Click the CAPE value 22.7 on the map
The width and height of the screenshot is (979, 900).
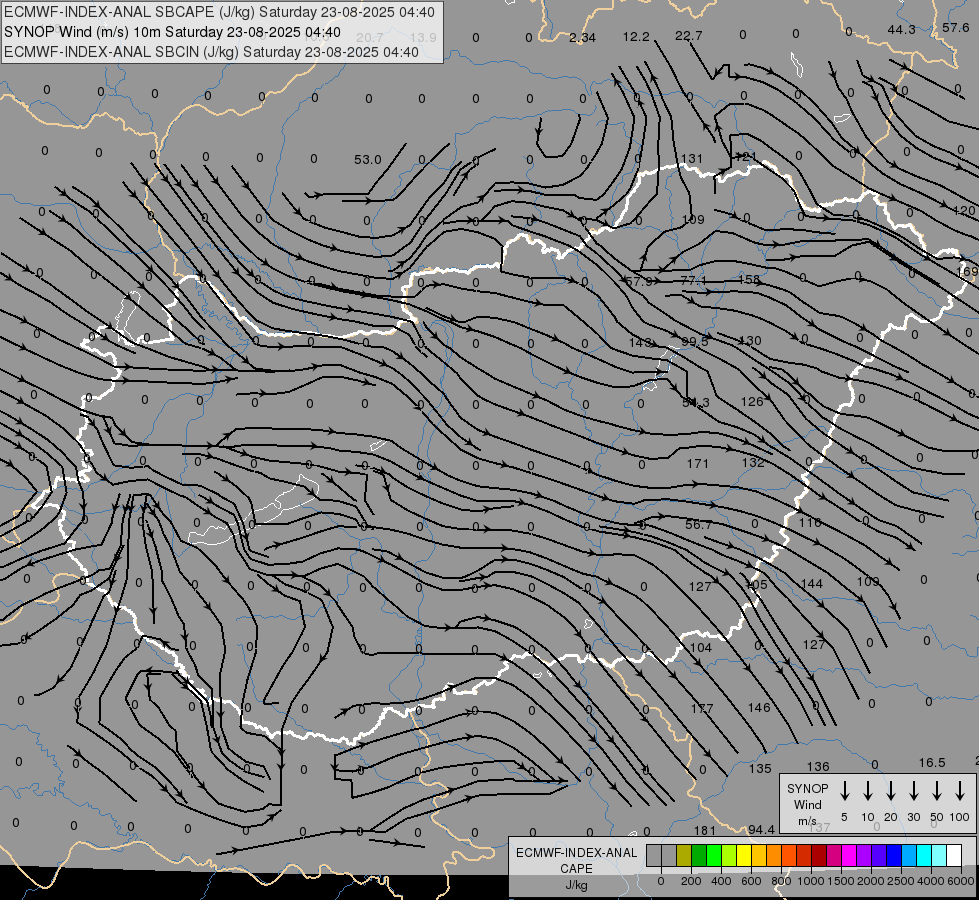688,36
